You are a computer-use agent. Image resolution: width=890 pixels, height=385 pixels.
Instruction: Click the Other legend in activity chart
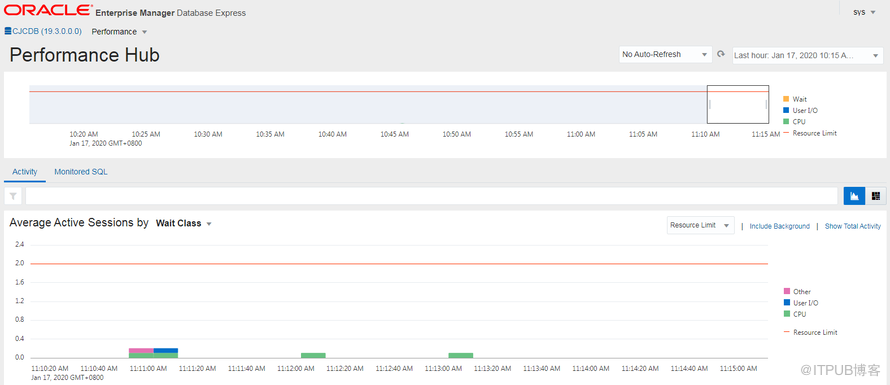[797, 291]
